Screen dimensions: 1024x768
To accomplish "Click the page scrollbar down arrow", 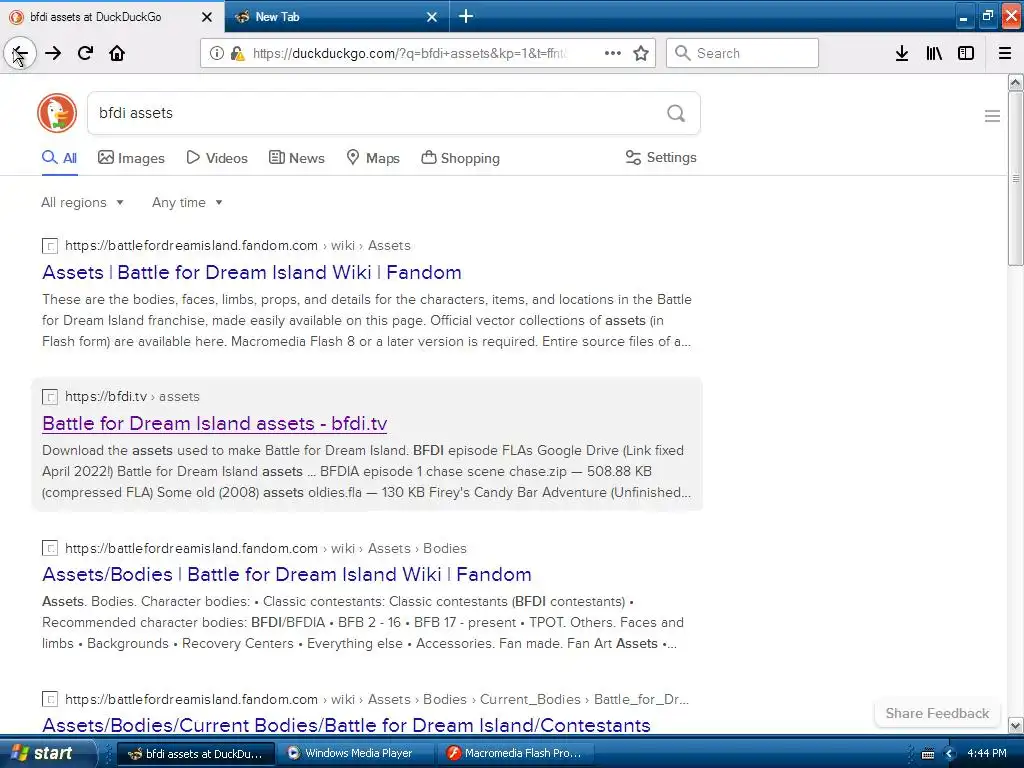I will (x=1015, y=725).
